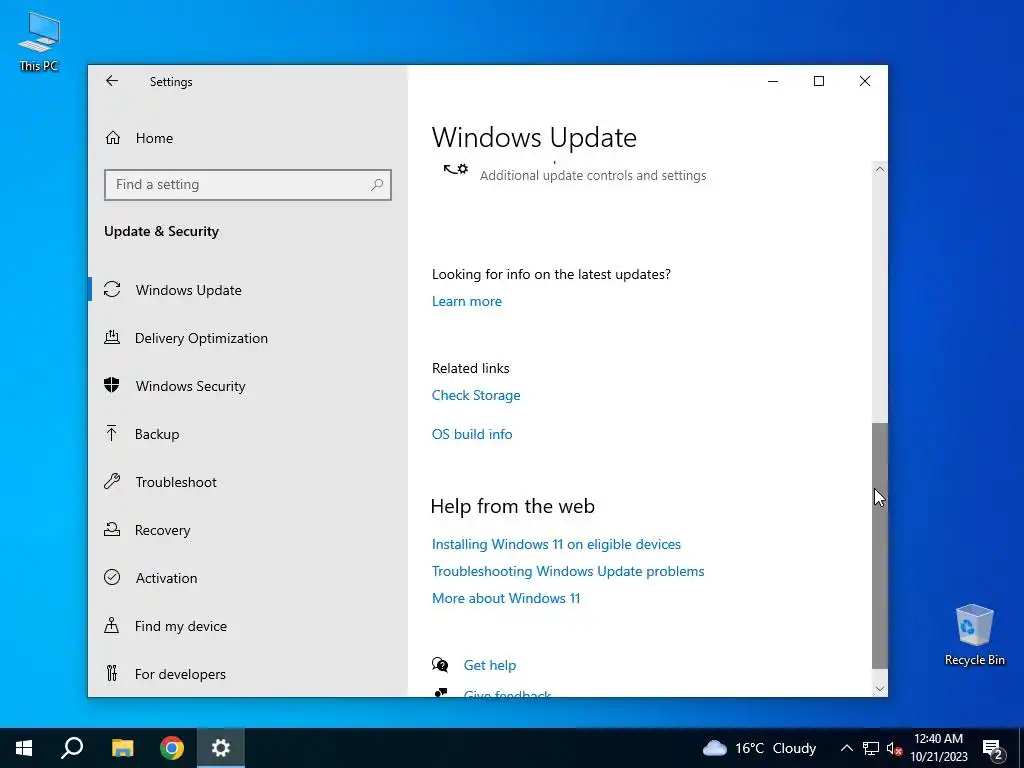Close the Settings window
Screen dimensions: 1024x768
click(x=865, y=81)
